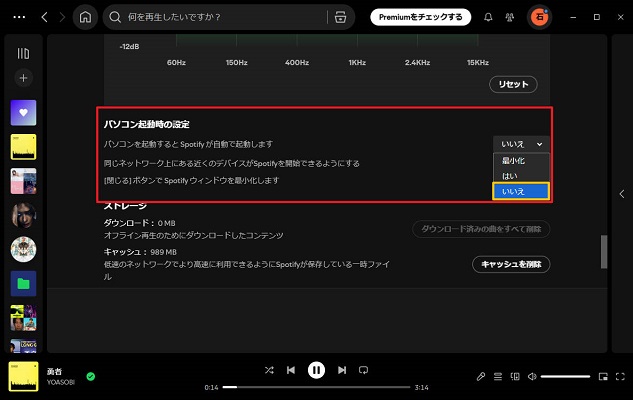633x400 pixels.
Task: Click Premiumをチェックする button
Action: point(420,17)
